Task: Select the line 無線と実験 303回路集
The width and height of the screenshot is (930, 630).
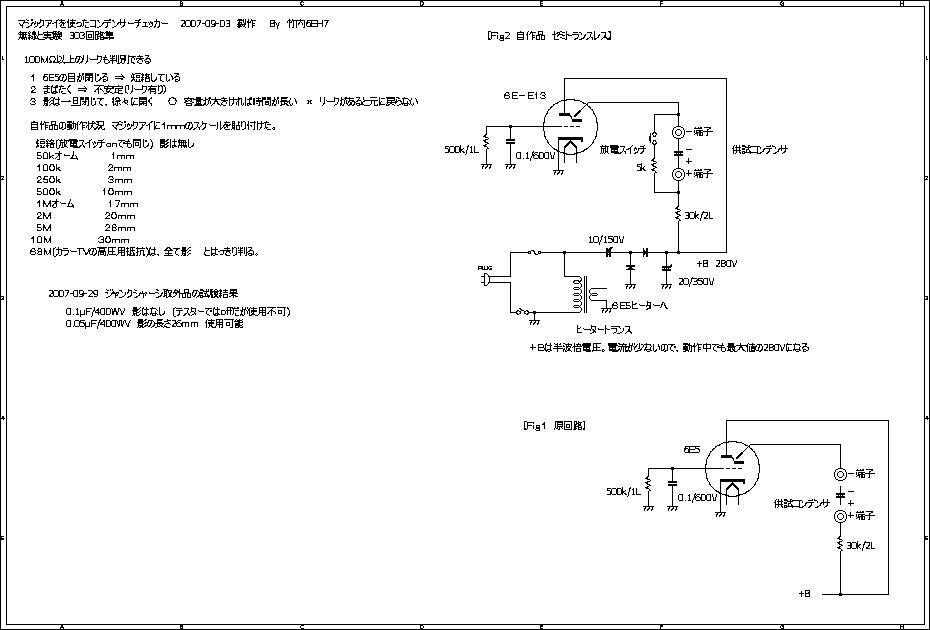Action: pyautogui.click(x=66, y=36)
